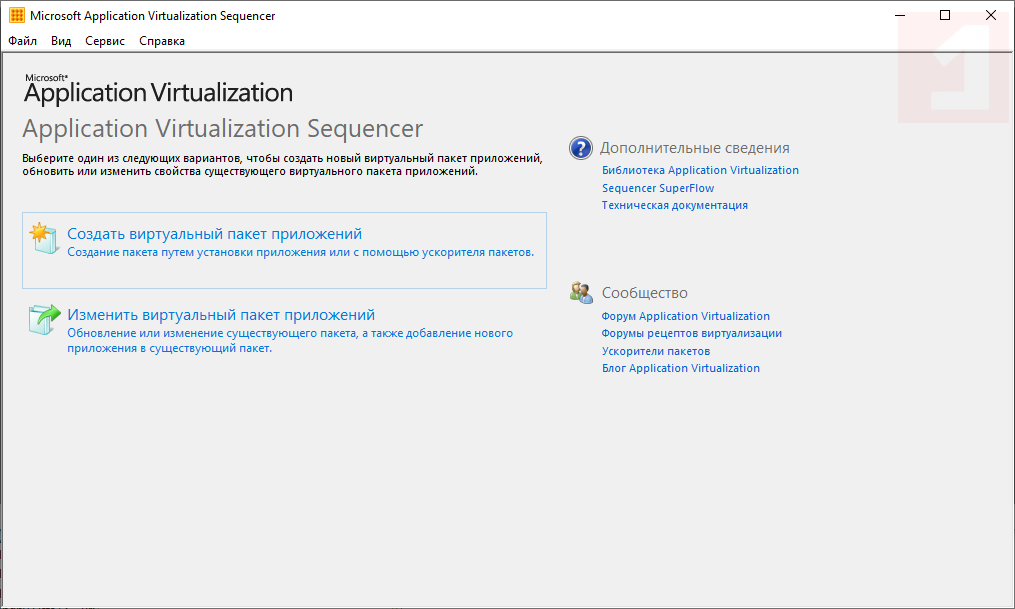This screenshot has width=1015, height=609.
Task: Maximize the Sequencer window
Action: click(945, 16)
